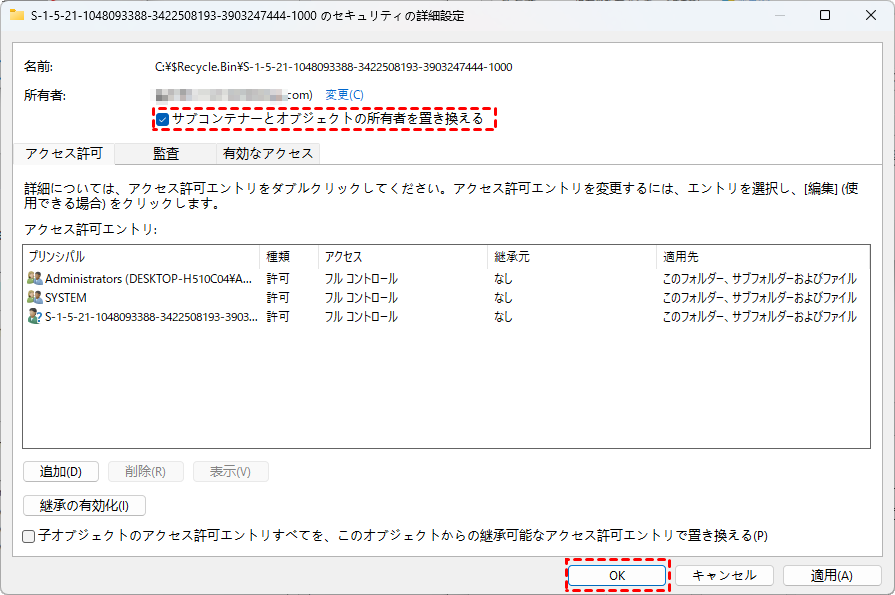Switch to the 監査 tab
This screenshot has width=895, height=595.
click(x=166, y=154)
